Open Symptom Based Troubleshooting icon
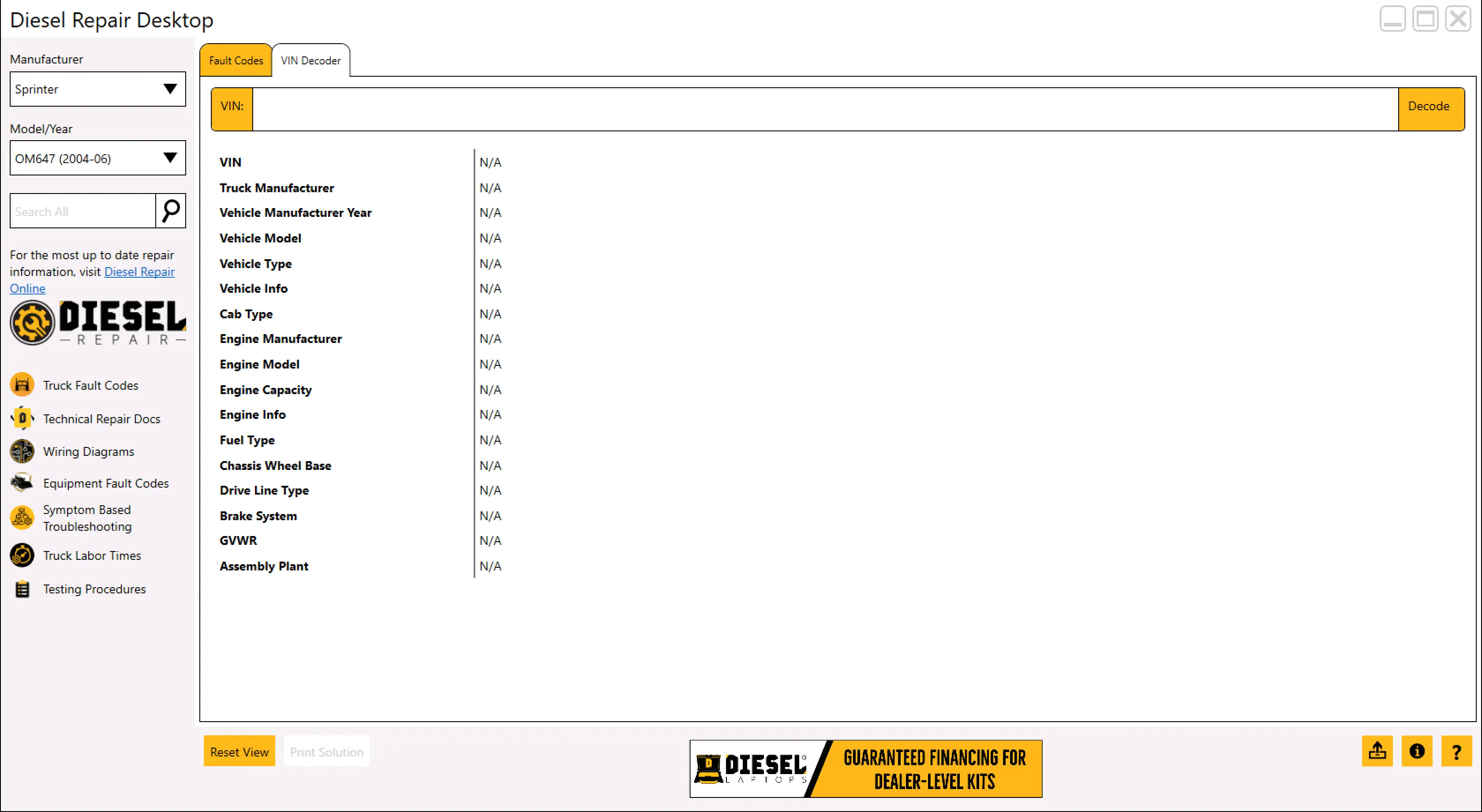 click(x=22, y=518)
